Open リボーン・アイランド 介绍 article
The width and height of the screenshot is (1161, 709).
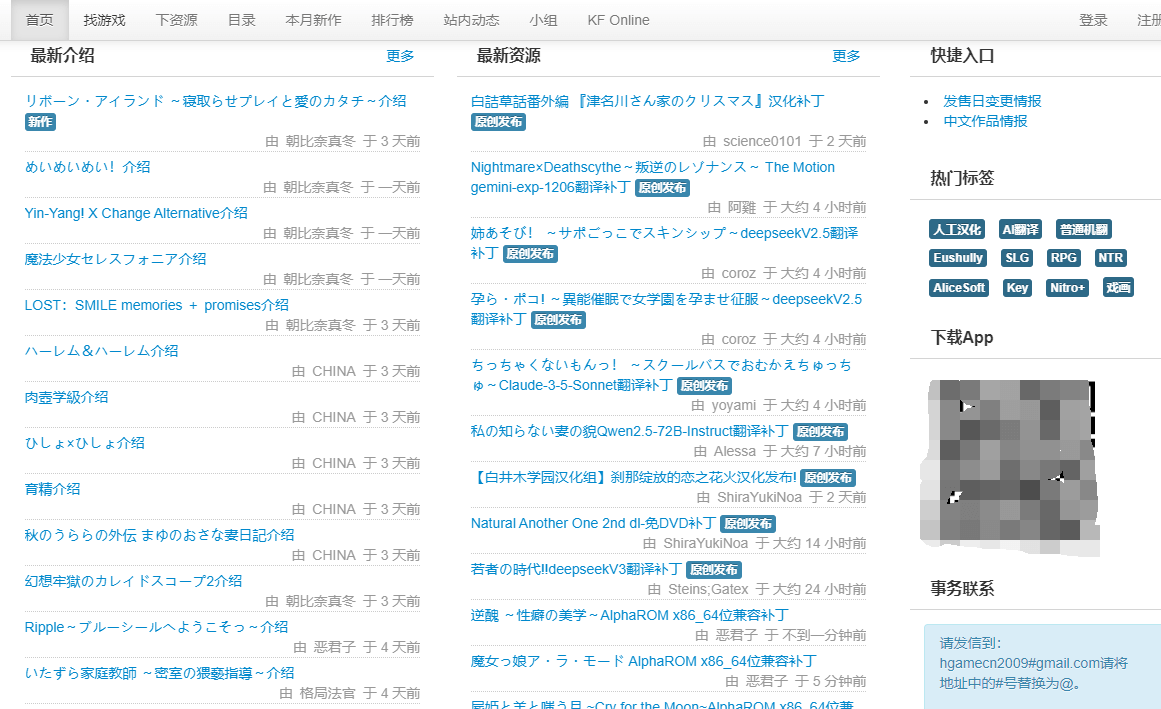[x=215, y=101]
